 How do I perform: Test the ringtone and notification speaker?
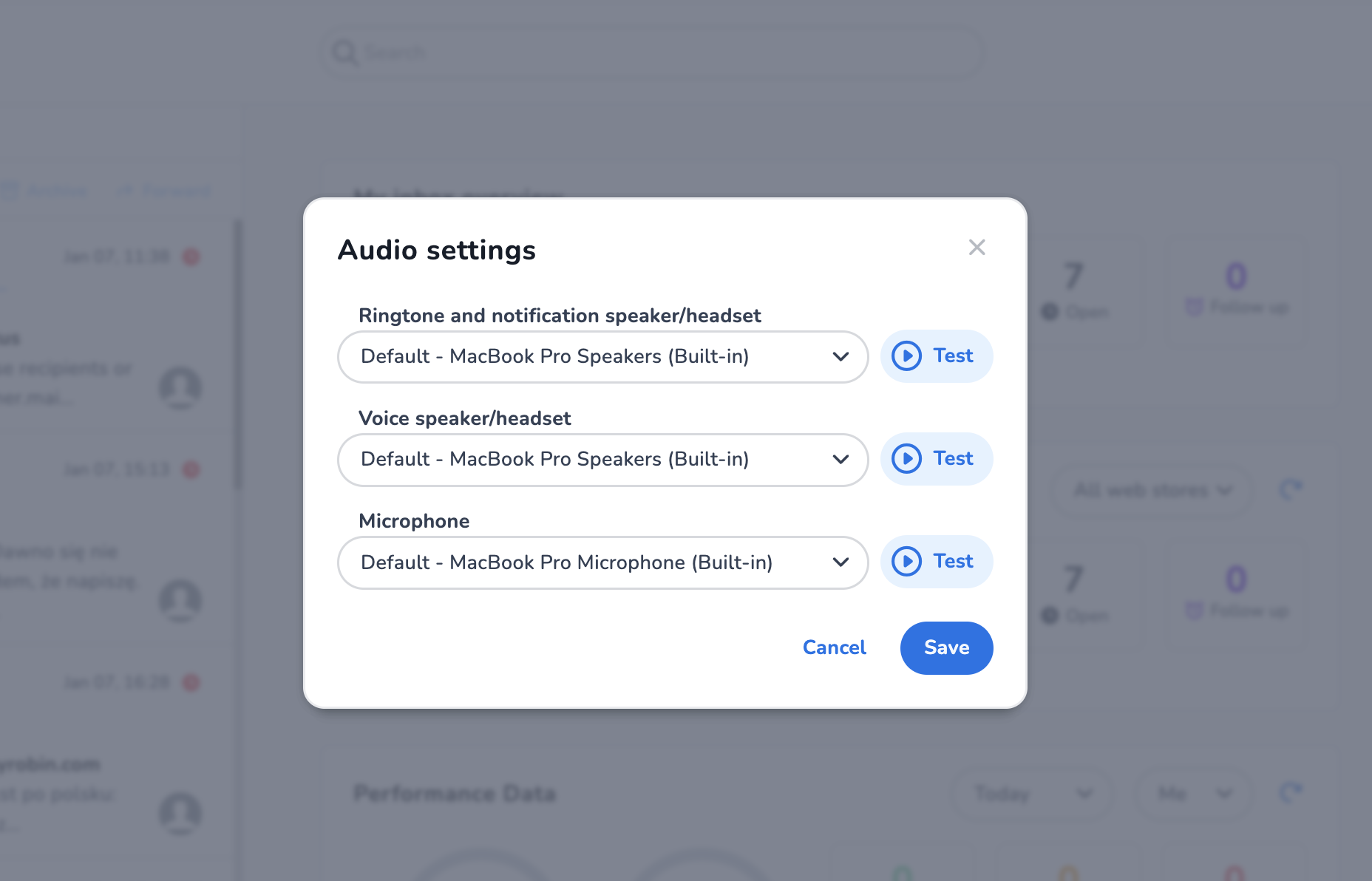(936, 356)
